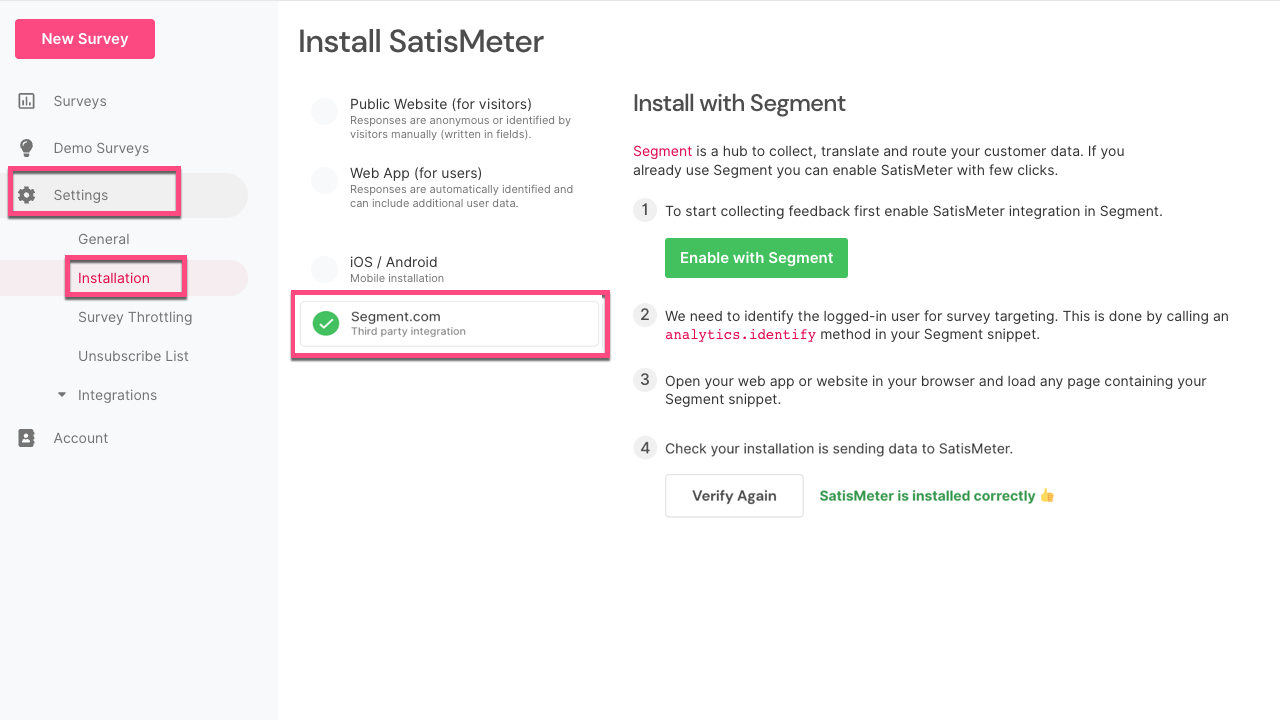Click the Demo Surveys lightbulb icon
1280x720 pixels.
[x=26, y=147]
